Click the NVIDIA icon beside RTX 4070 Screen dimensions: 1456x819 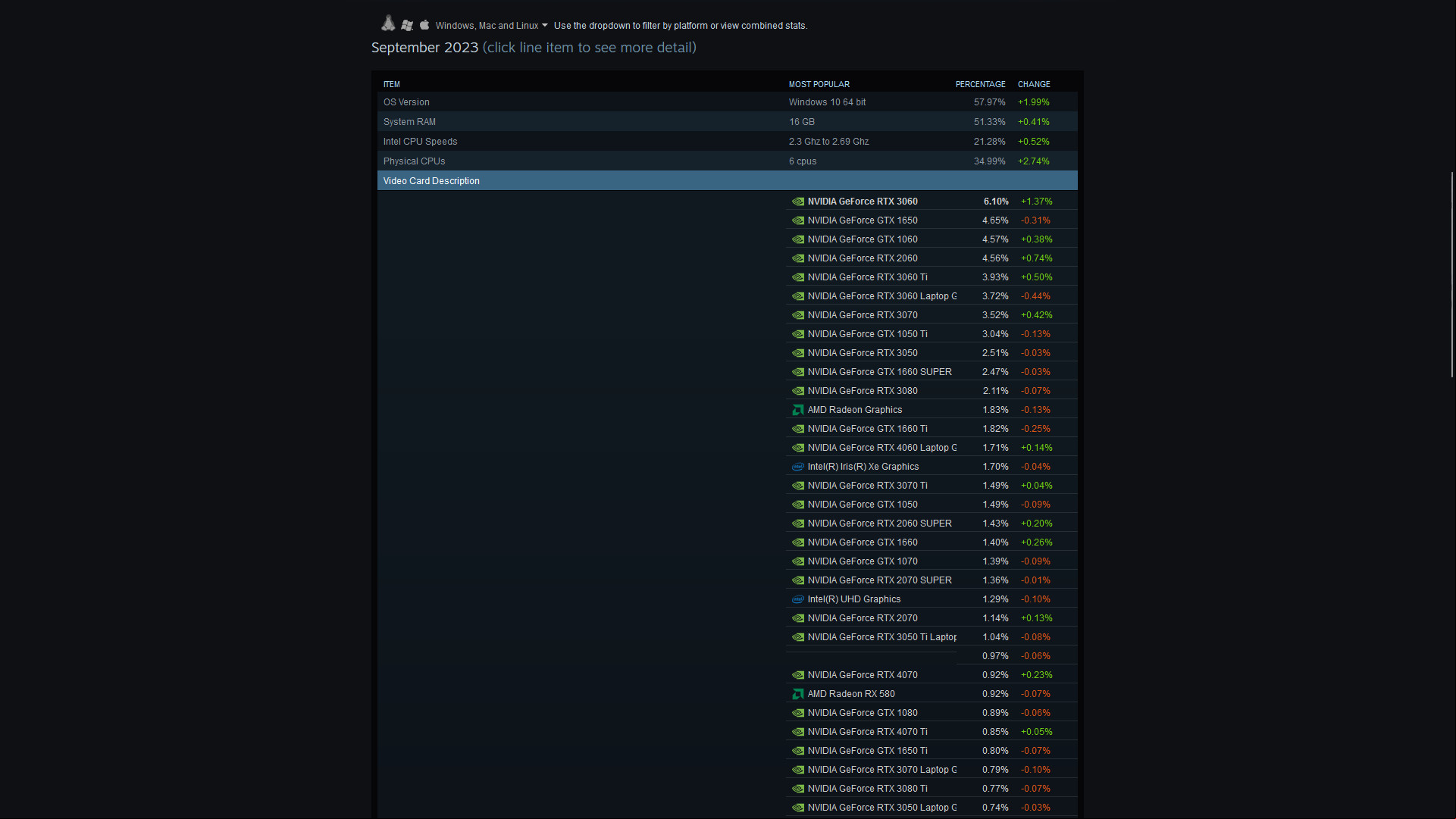point(797,675)
